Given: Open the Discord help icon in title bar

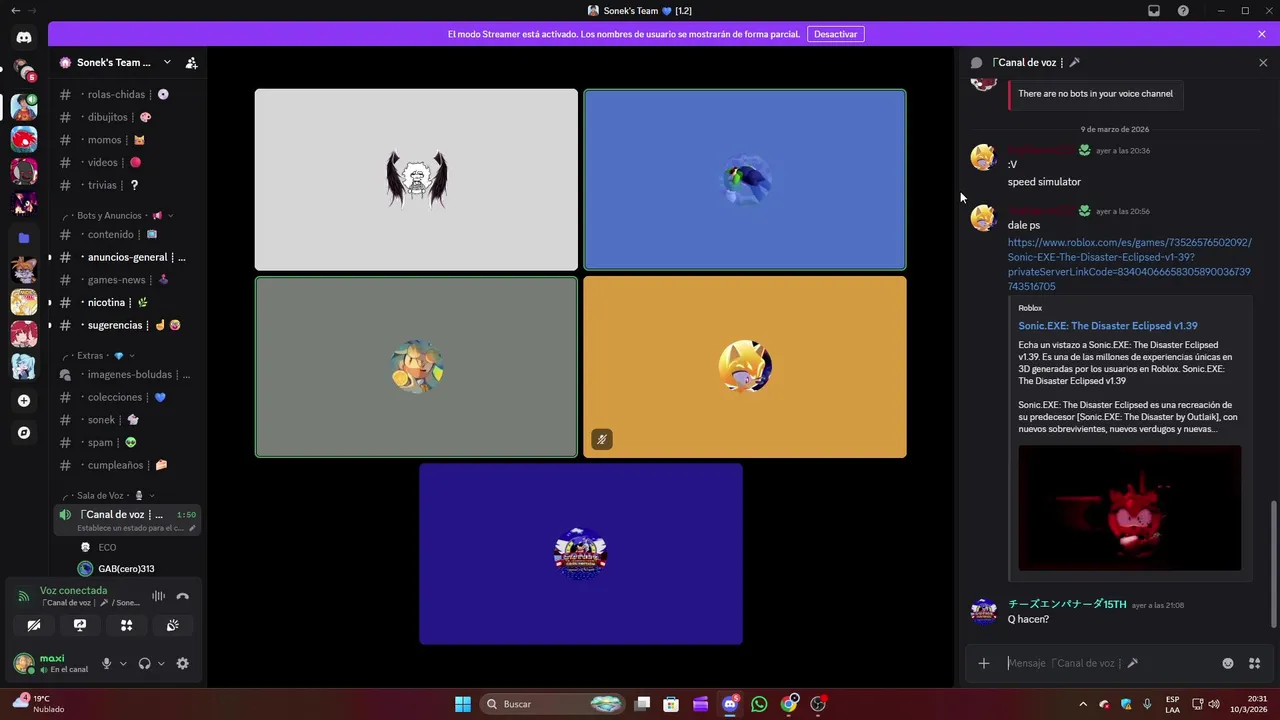Looking at the screenshot, I should coord(1183,11).
